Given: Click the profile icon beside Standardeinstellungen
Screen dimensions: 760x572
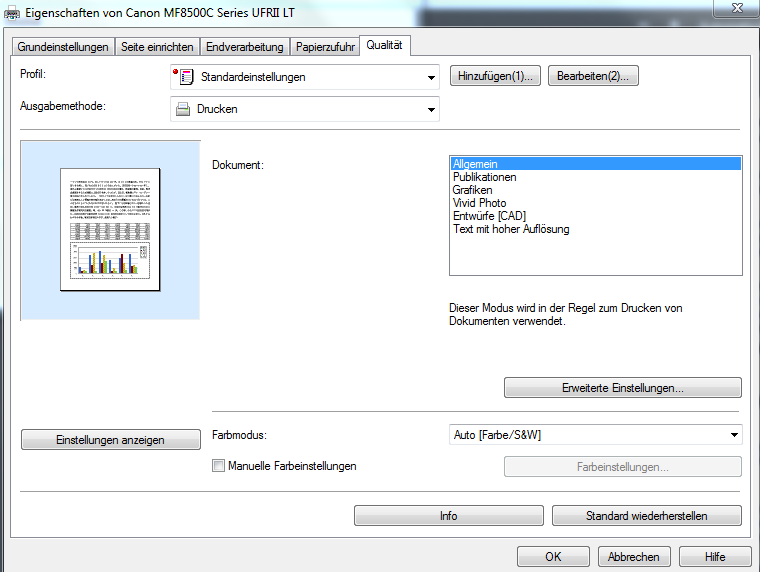Looking at the screenshot, I should click(x=184, y=77).
